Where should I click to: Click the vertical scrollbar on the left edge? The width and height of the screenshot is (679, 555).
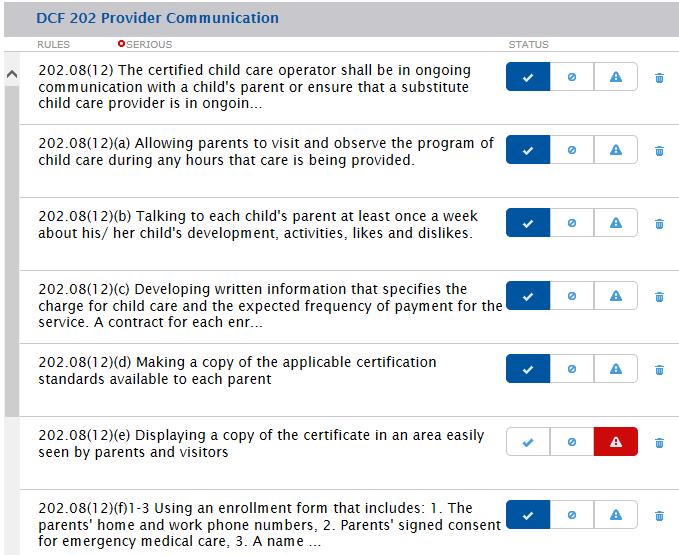pos(12,250)
